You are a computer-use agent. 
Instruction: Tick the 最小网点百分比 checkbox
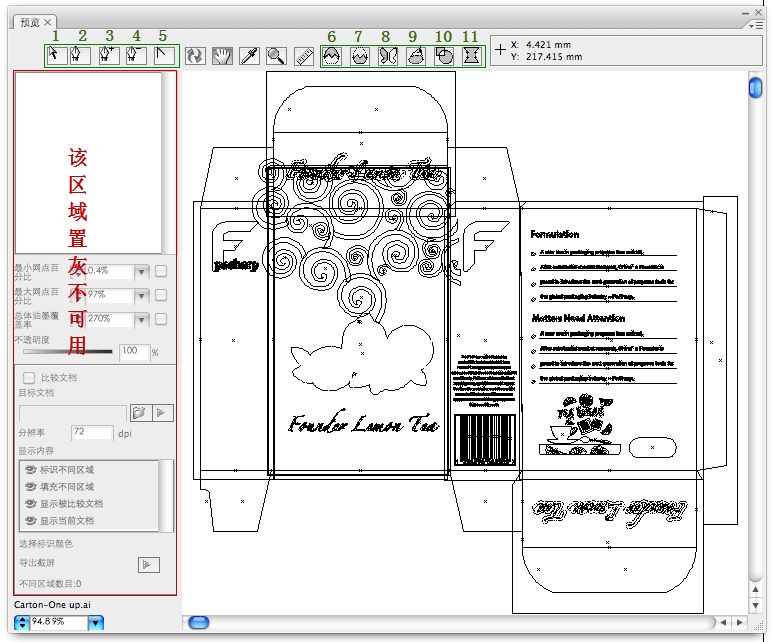(161, 270)
